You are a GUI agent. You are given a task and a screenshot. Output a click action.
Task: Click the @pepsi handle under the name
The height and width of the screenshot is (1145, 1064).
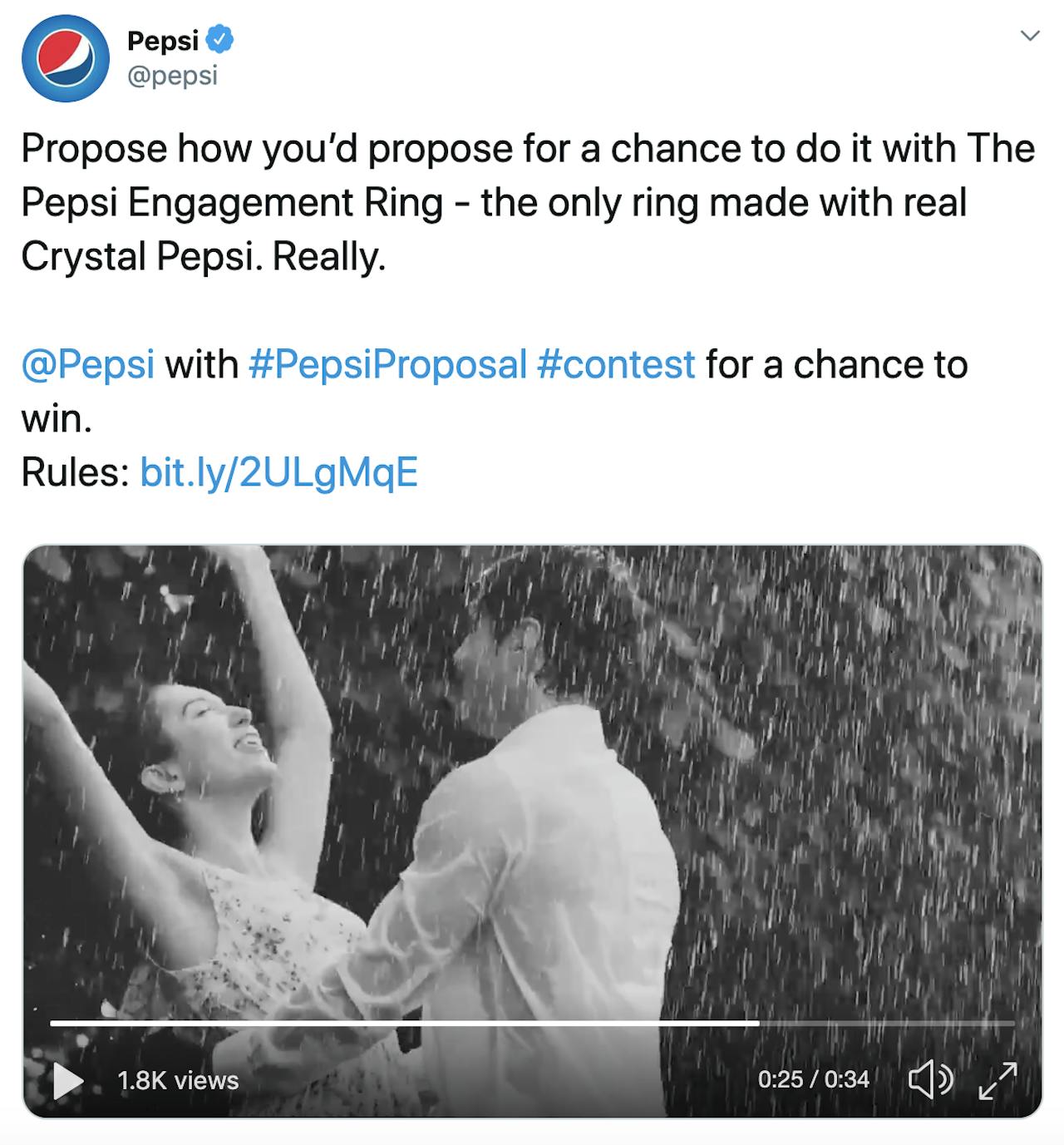pyautogui.click(x=172, y=75)
